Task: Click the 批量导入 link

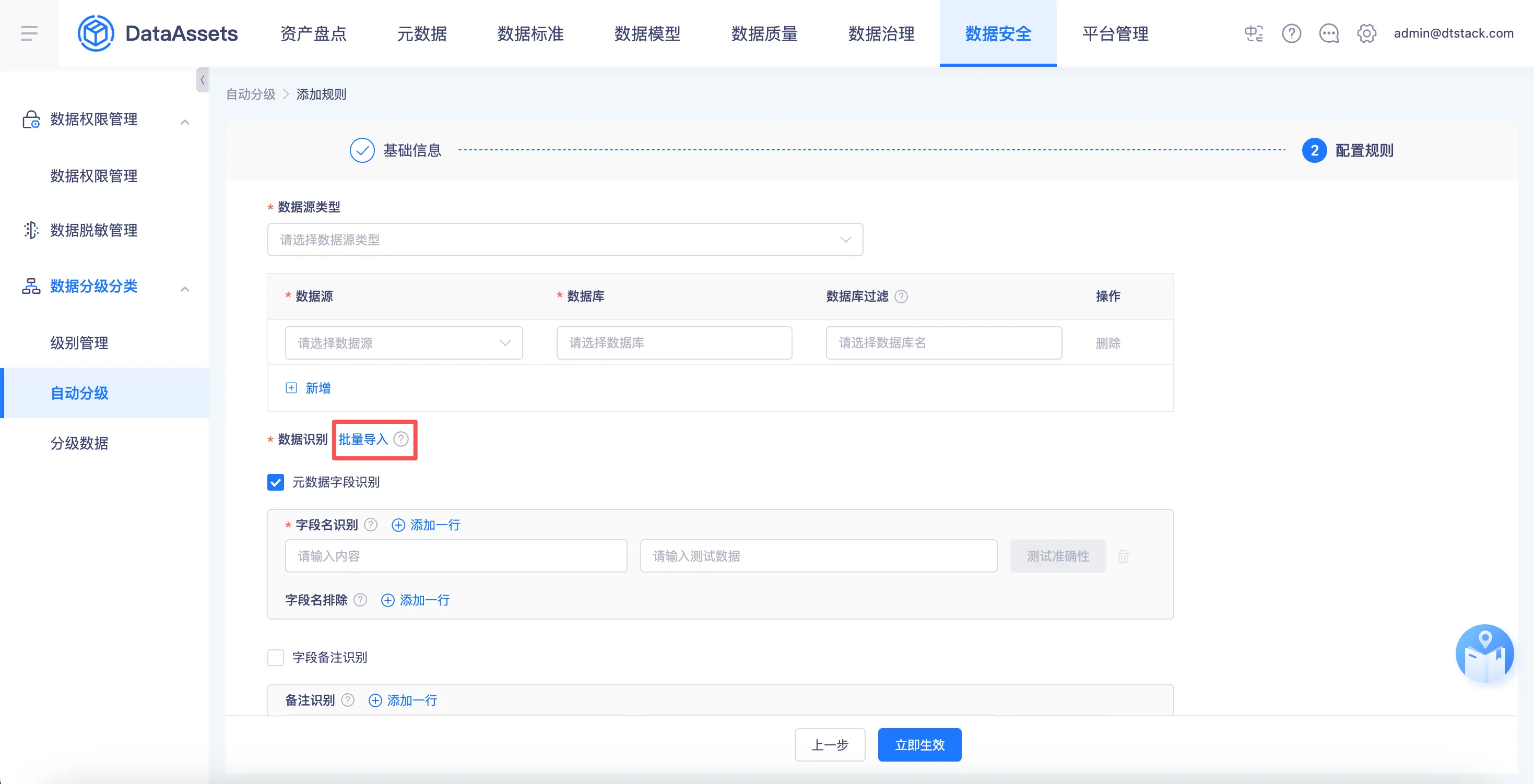Action: click(x=363, y=439)
